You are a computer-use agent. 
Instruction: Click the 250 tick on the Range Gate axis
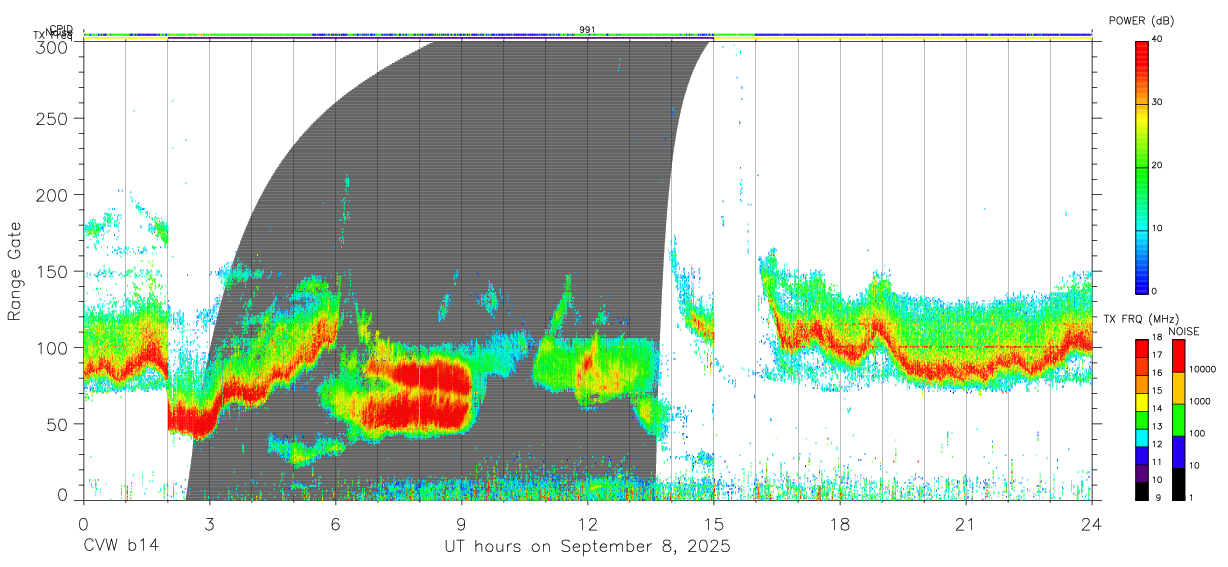pos(53,118)
